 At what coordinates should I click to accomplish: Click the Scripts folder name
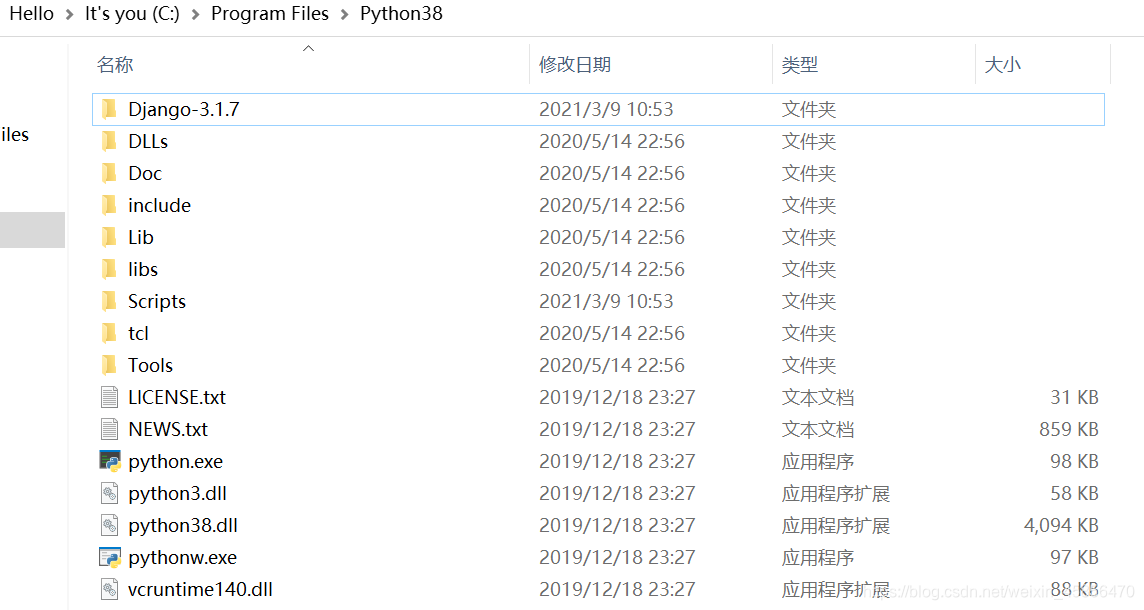pos(157,301)
